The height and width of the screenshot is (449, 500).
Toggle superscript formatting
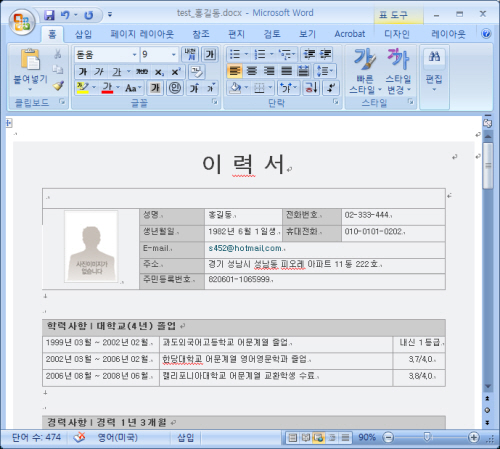(176, 71)
